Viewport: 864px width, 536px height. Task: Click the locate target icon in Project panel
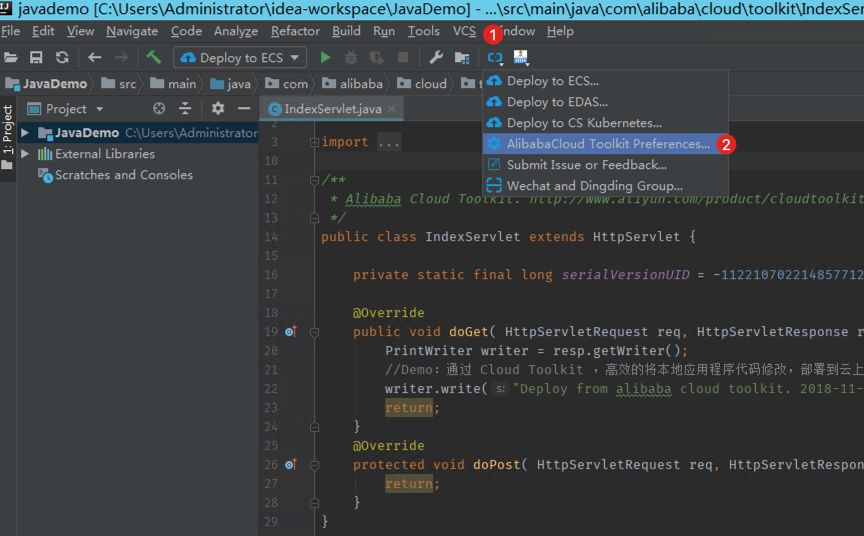pos(159,109)
